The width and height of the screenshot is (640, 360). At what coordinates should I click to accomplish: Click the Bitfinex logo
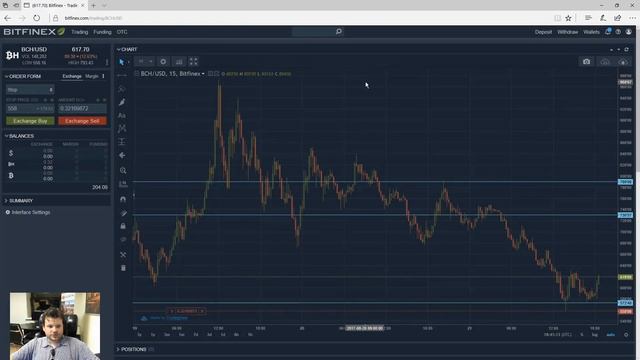click(x=34, y=32)
